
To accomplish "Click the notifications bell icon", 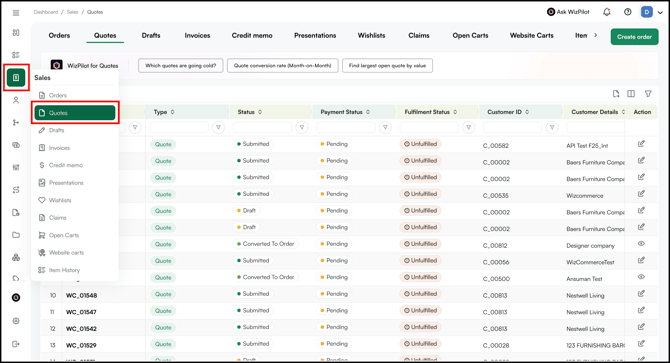I will coord(606,12).
